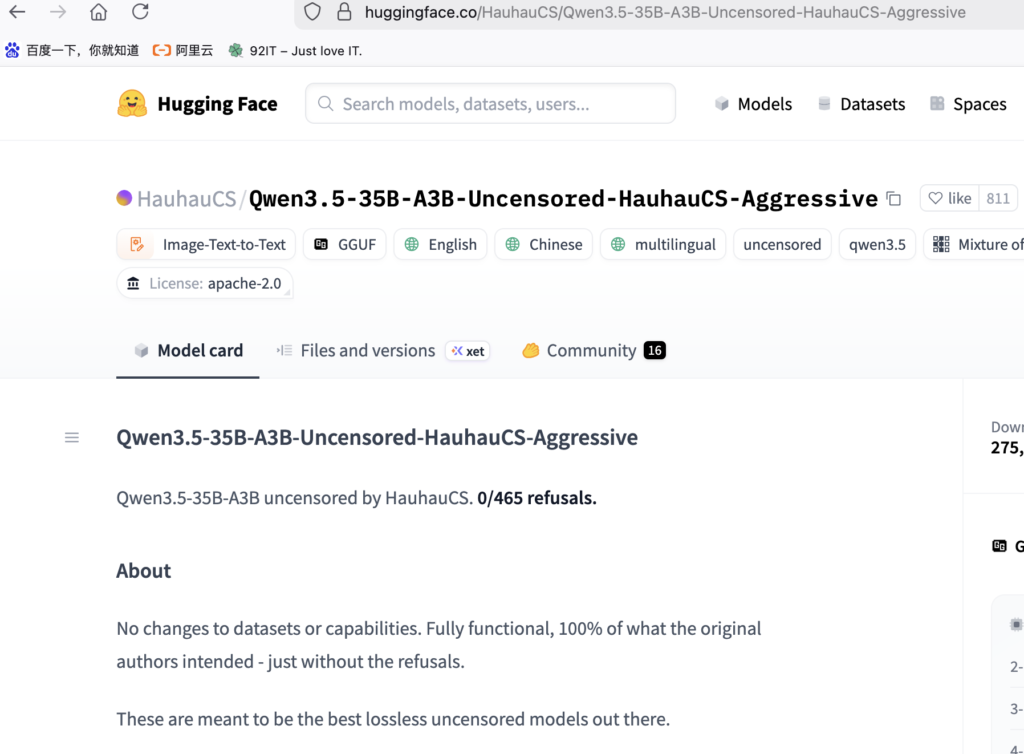The width and height of the screenshot is (1024, 754).
Task: Click the browser back arrow
Action: click(x=17, y=12)
